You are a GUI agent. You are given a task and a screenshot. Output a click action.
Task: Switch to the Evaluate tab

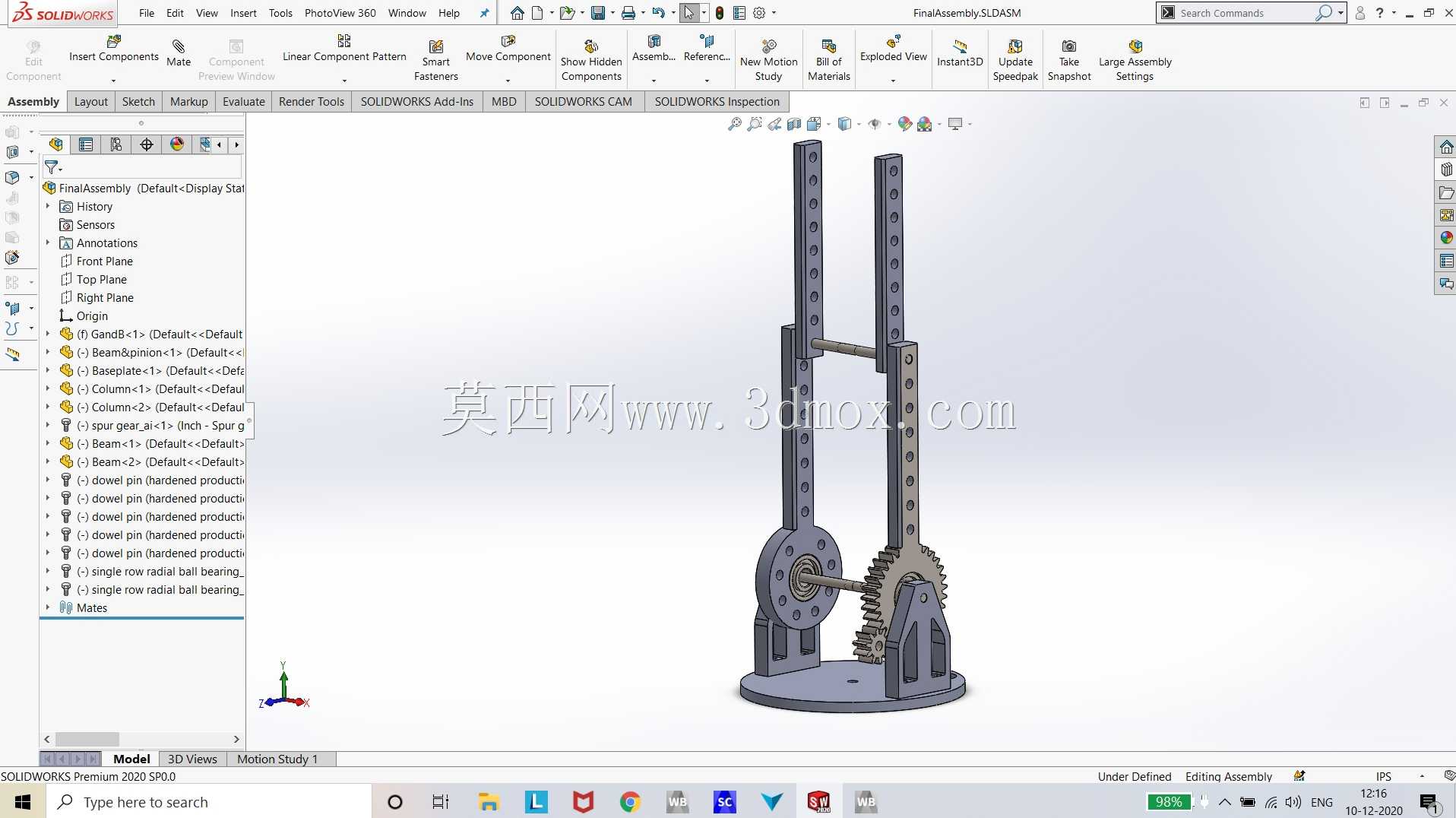(x=244, y=102)
